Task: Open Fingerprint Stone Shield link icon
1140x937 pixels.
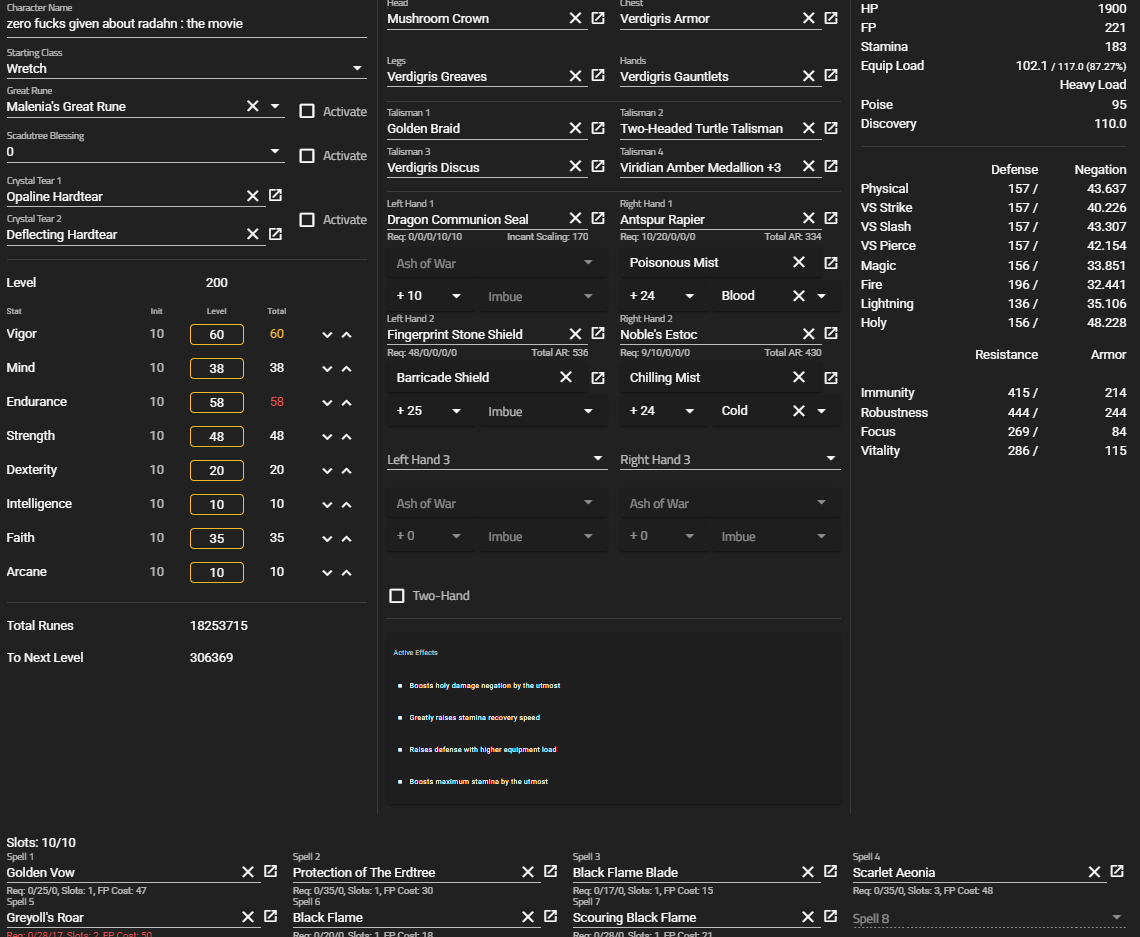Action: pos(598,334)
